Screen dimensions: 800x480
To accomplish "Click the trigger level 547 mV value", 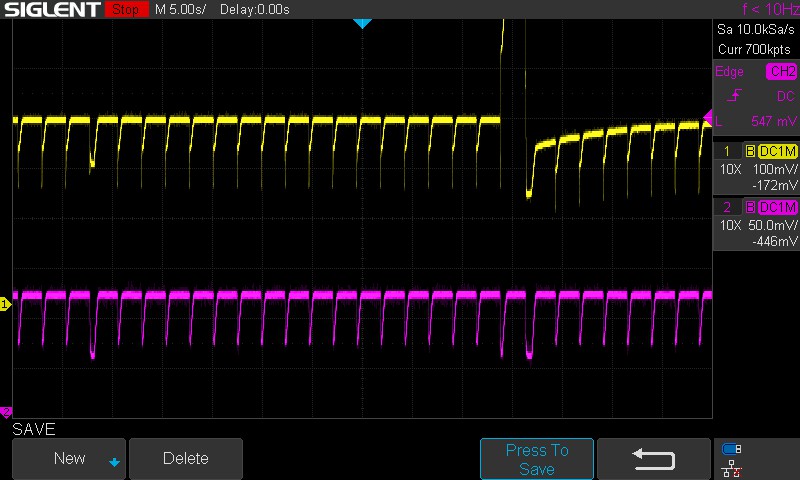I will coord(773,121).
